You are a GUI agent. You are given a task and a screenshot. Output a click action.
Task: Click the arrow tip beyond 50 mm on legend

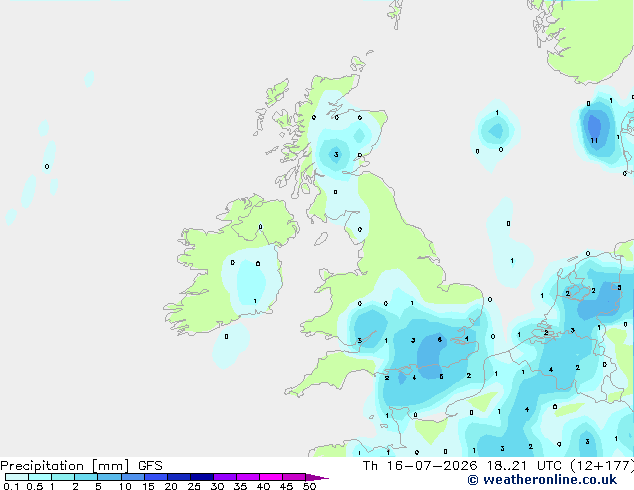pos(317,477)
